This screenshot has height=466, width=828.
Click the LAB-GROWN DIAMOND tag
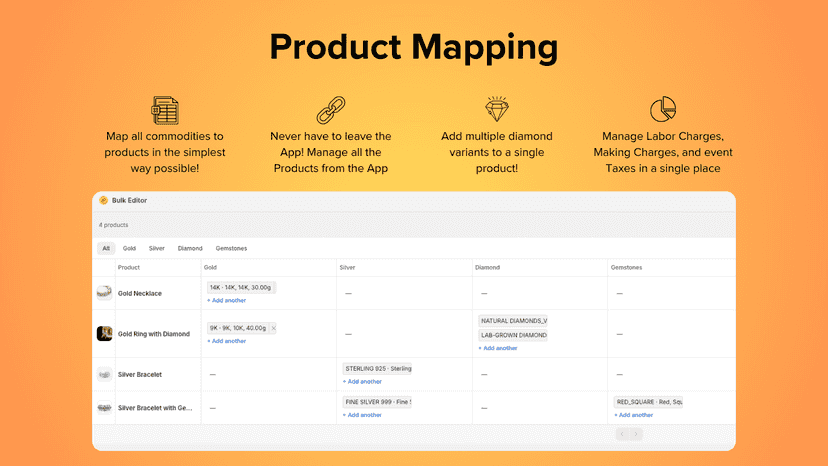pyautogui.click(x=513, y=335)
